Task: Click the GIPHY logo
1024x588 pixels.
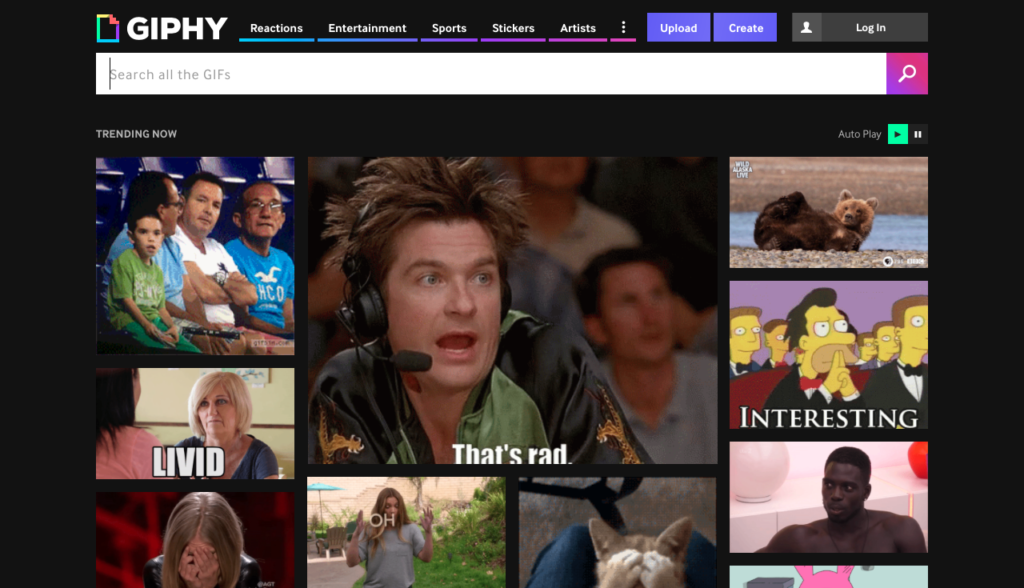Action: pyautogui.click(x=162, y=28)
